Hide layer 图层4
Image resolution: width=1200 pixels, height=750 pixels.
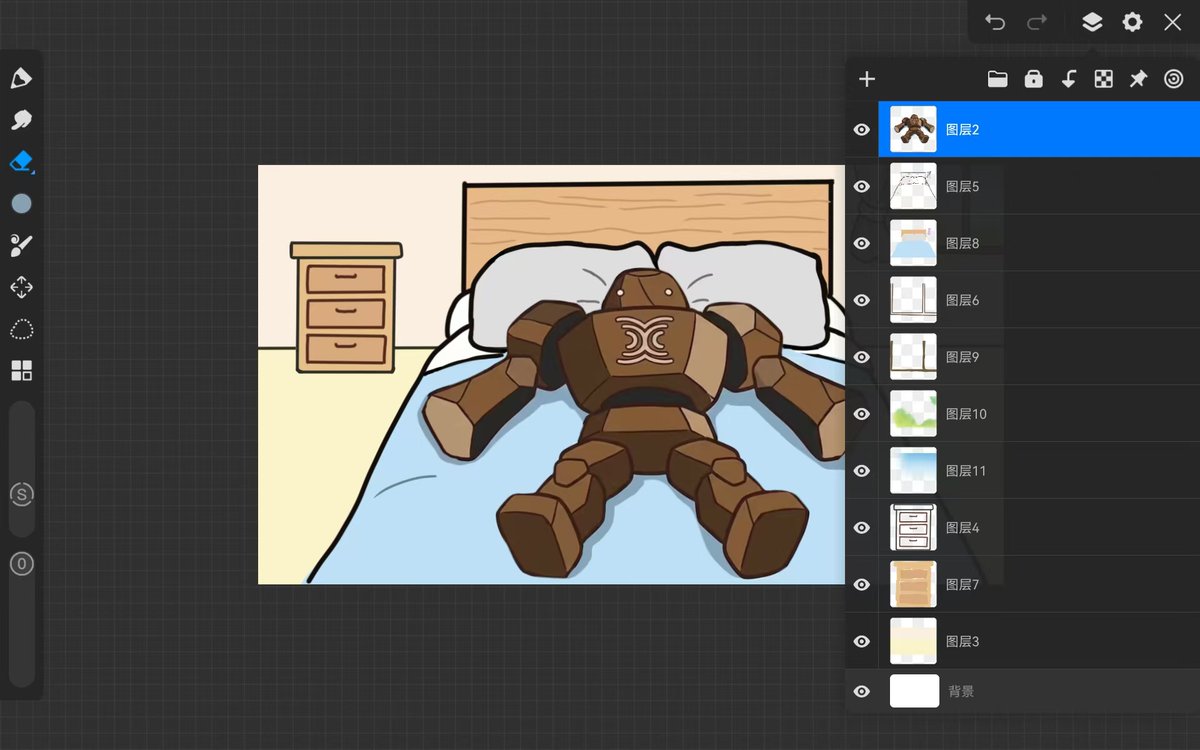click(x=861, y=528)
